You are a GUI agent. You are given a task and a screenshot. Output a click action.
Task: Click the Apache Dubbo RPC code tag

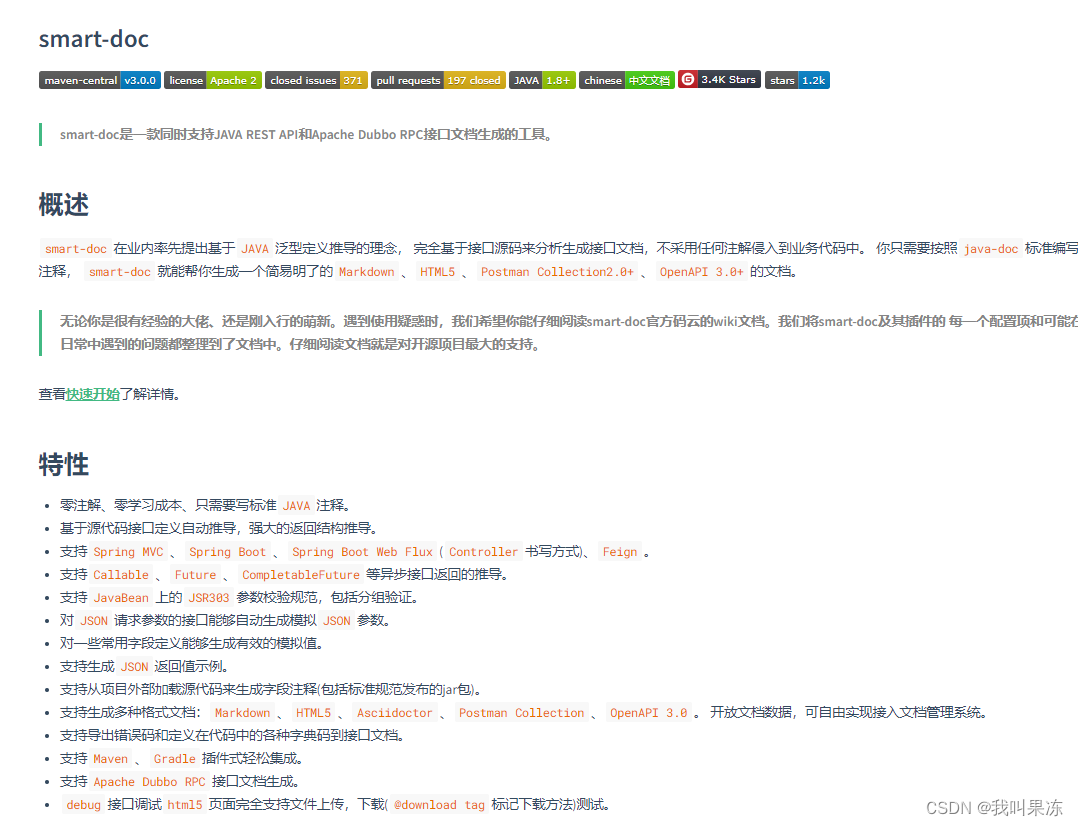pyautogui.click(x=149, y=782)
